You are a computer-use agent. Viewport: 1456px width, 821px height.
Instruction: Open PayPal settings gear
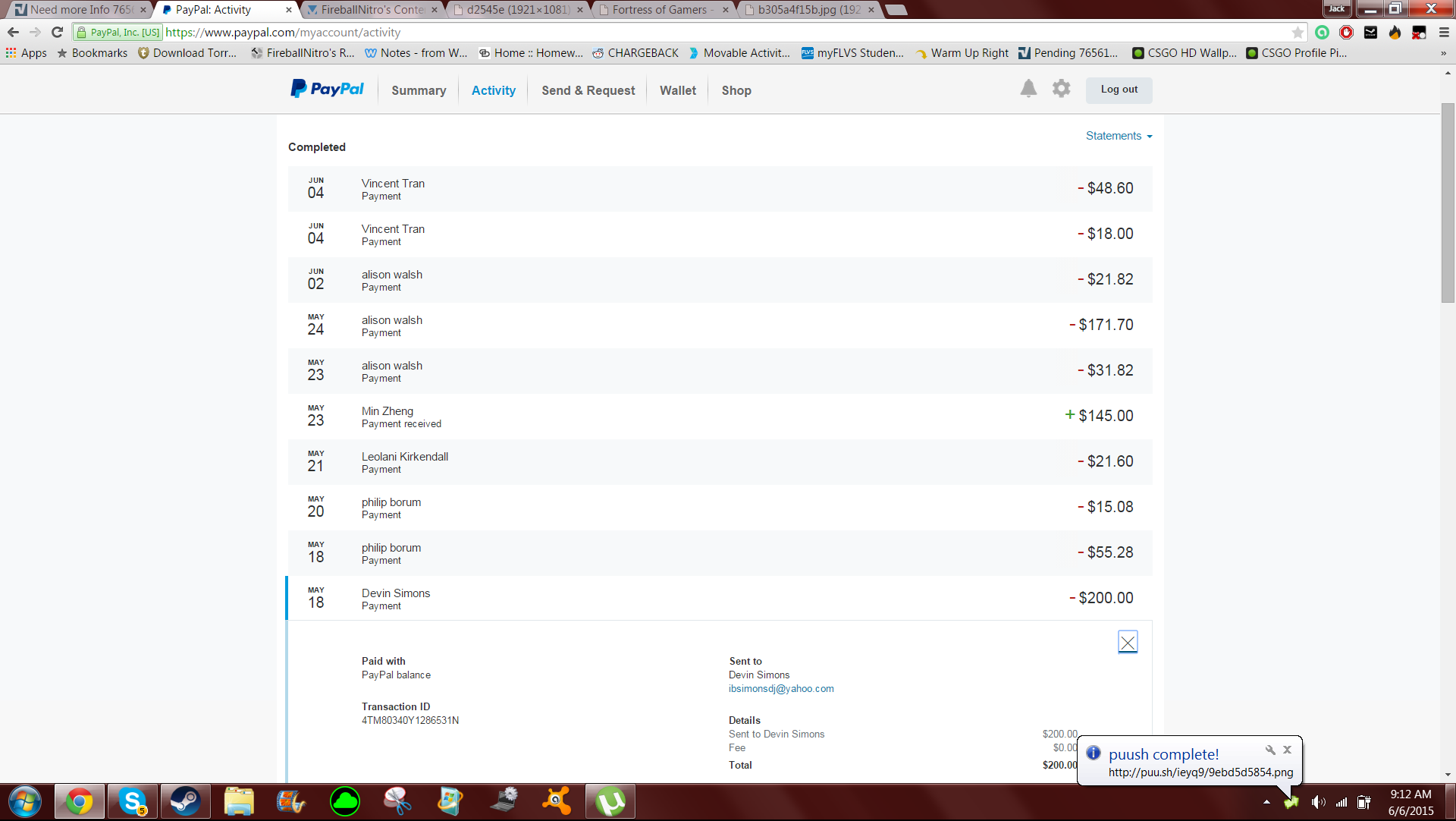tap(1061, 89)
